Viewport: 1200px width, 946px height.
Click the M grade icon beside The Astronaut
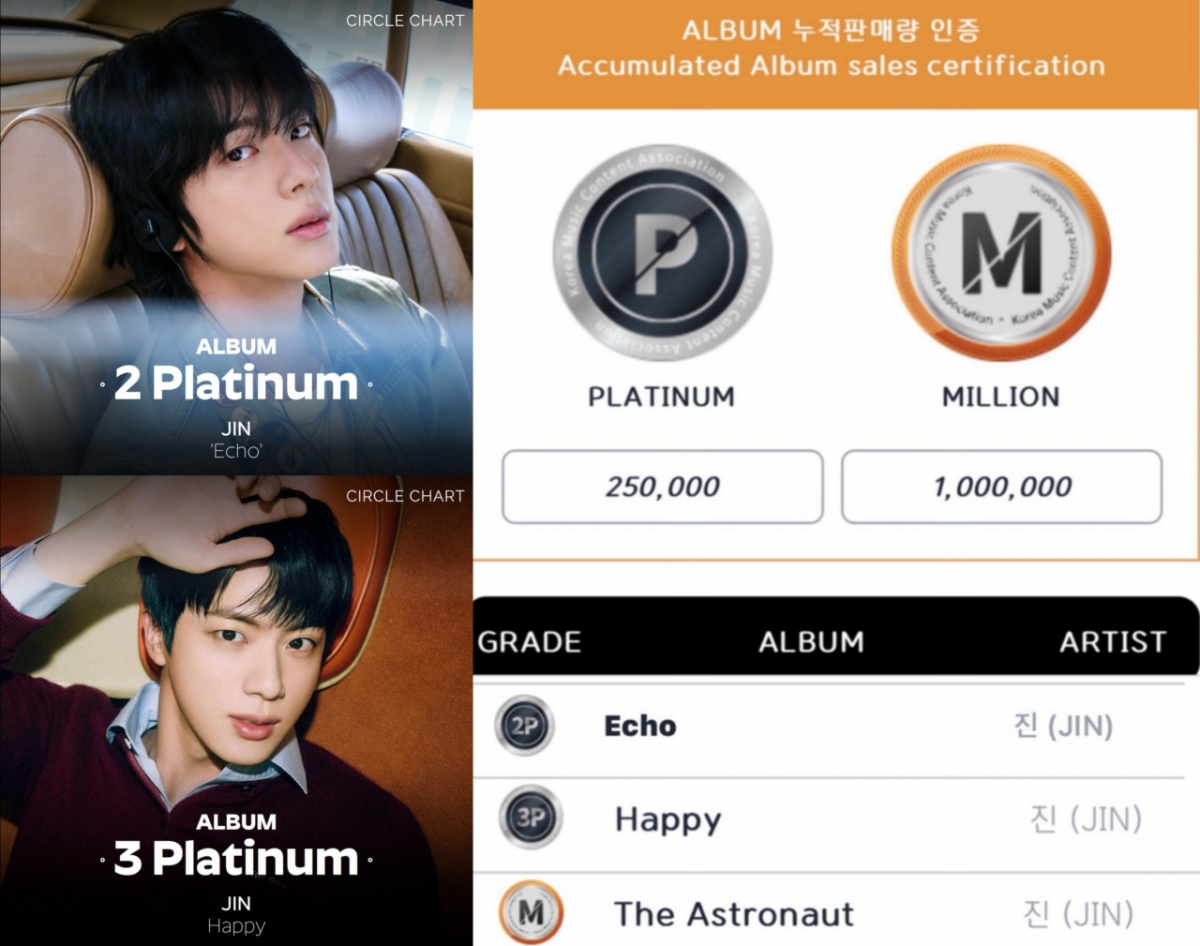click(x=530, y=912)
